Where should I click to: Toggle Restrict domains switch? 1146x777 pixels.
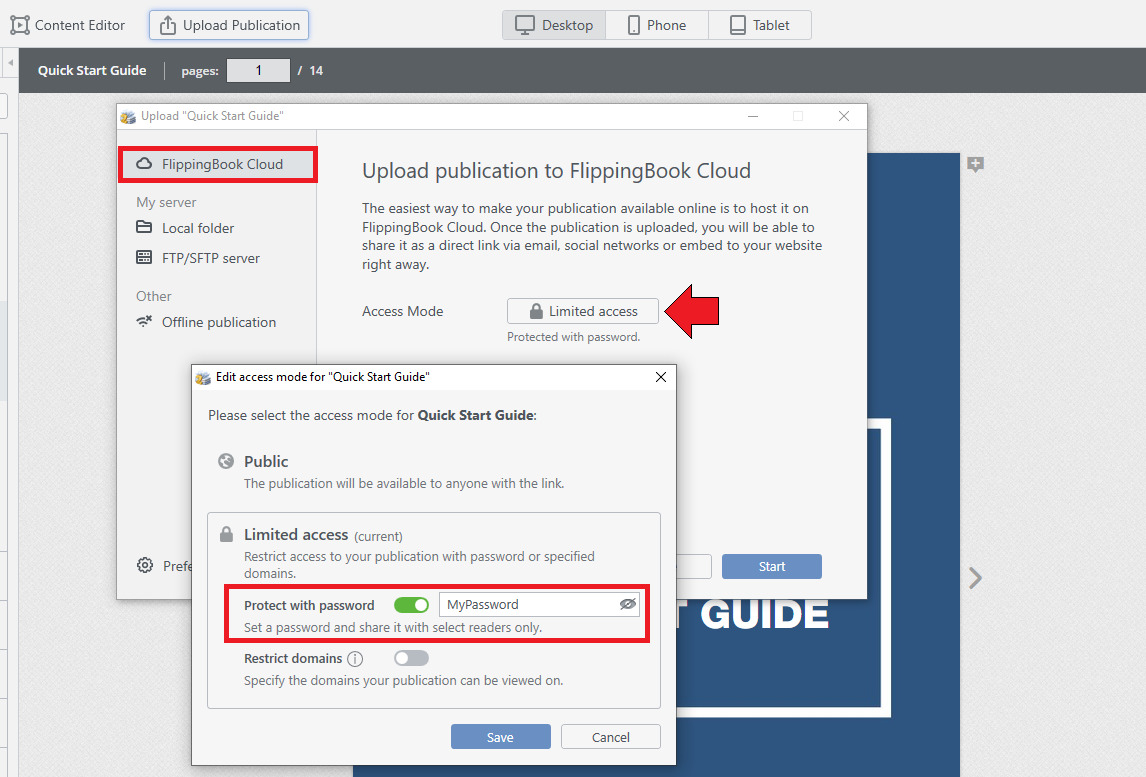click(x=411, y=659)
